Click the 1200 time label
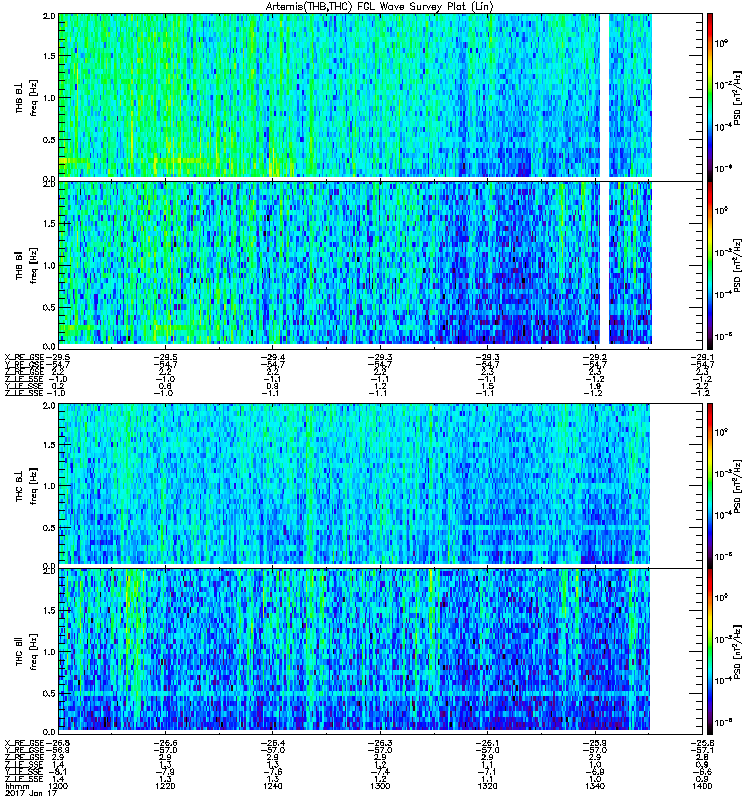 point(58,786)
